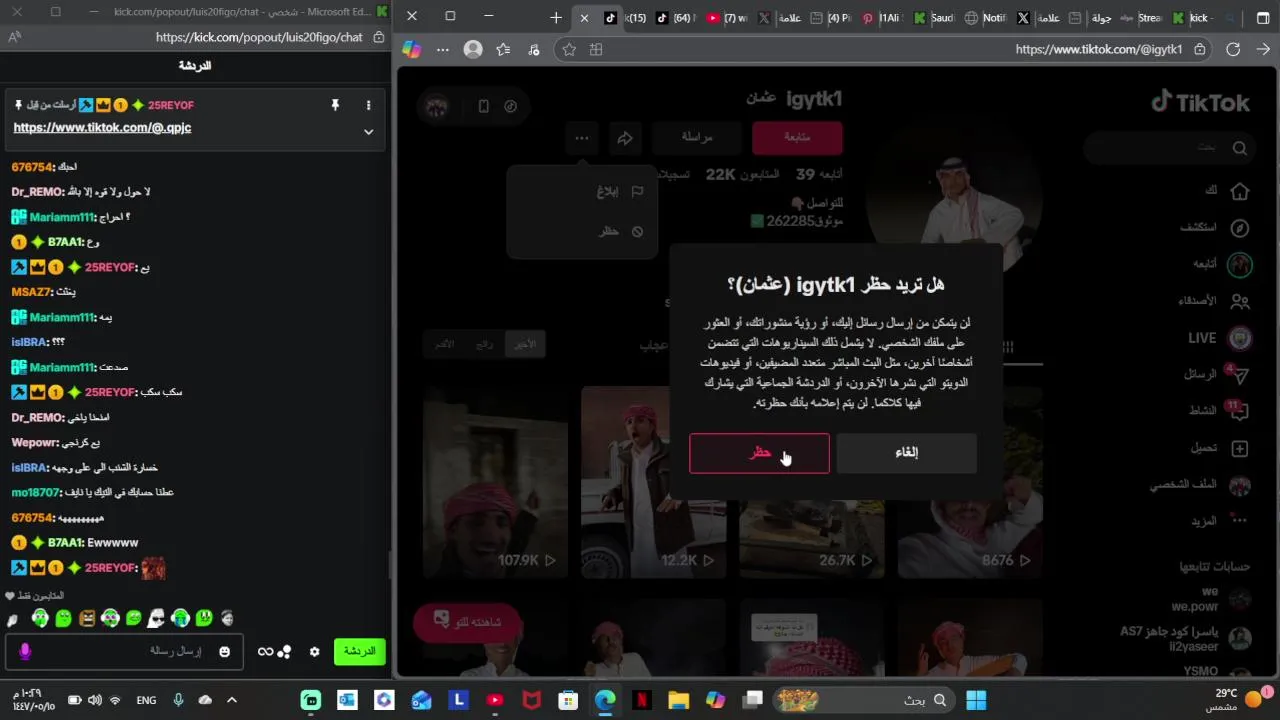Open File Explorer from the taskbar

(x=678, y=700)
